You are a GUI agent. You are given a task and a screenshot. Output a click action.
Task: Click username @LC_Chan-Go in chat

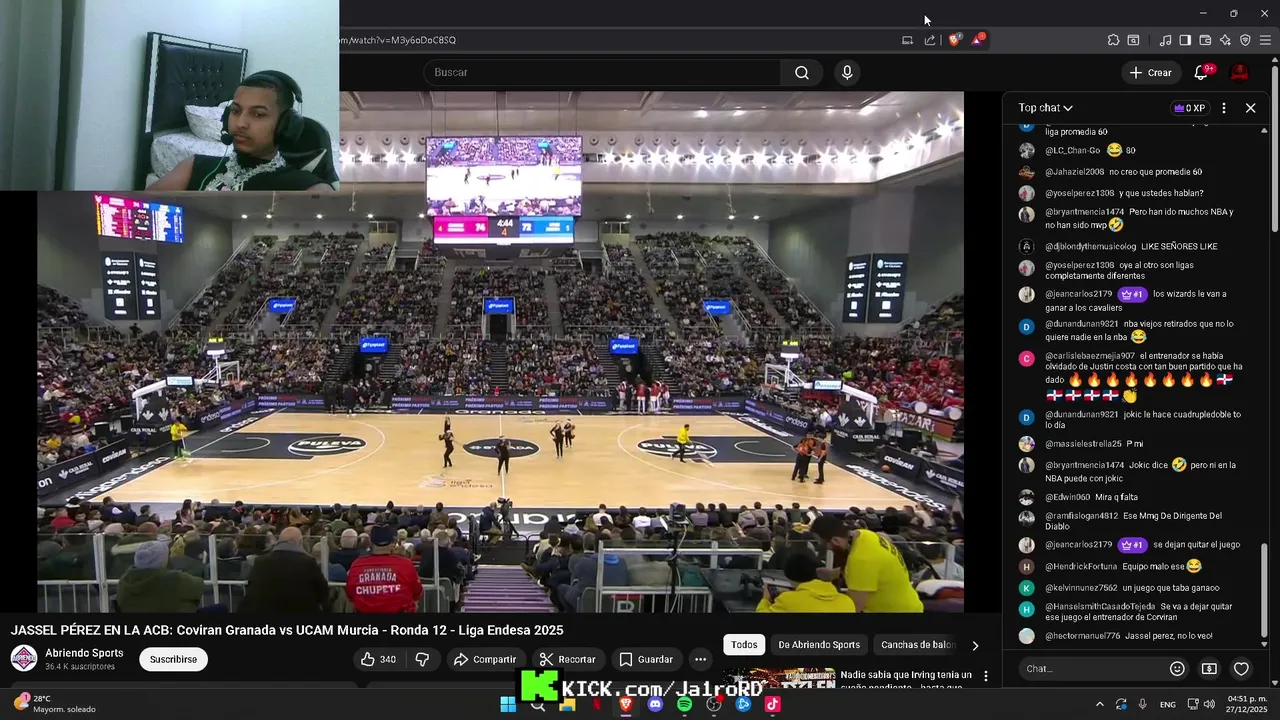[1072, 150]
